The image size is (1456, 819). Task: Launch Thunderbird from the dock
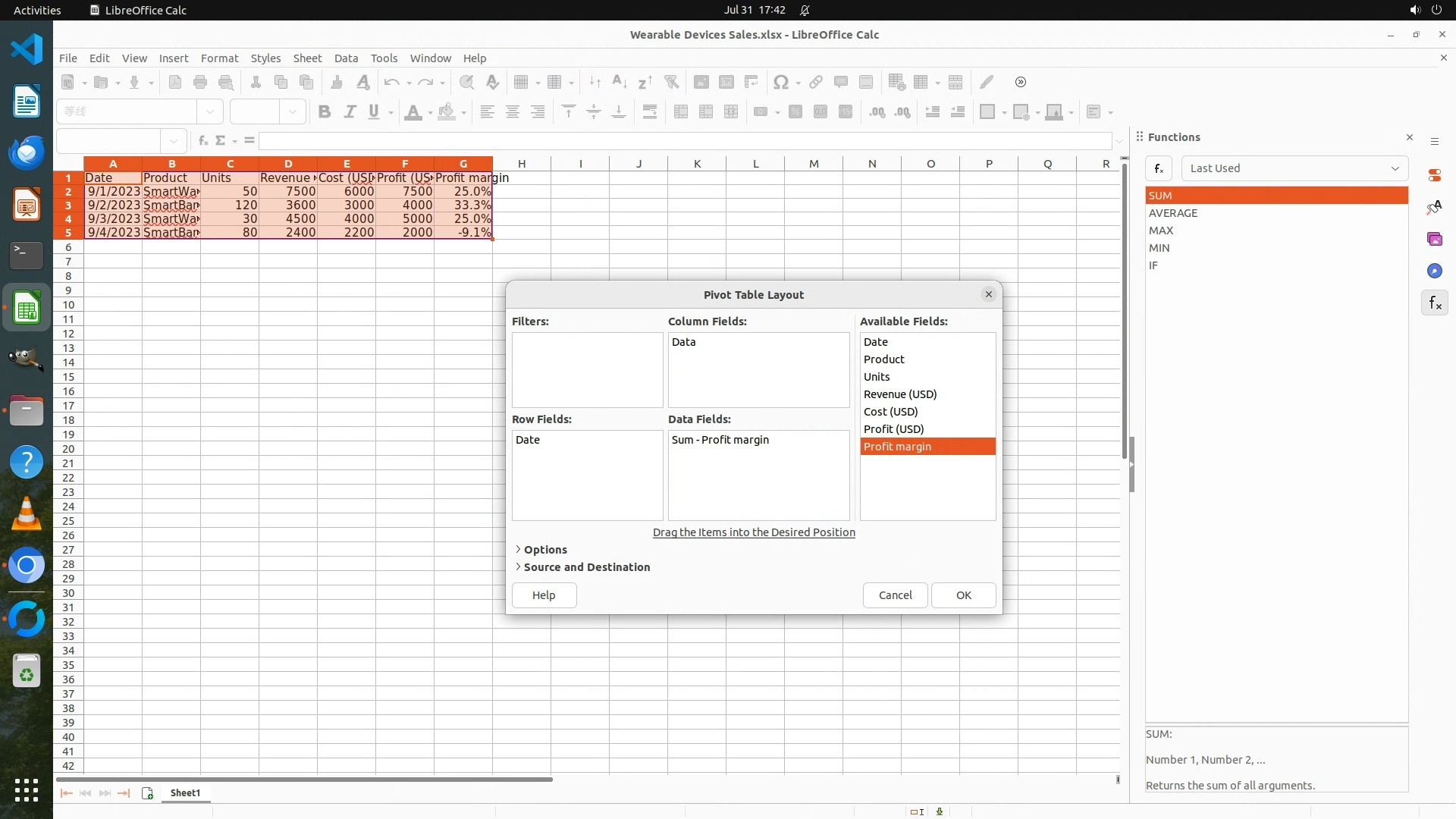click(x=27, y=152)
